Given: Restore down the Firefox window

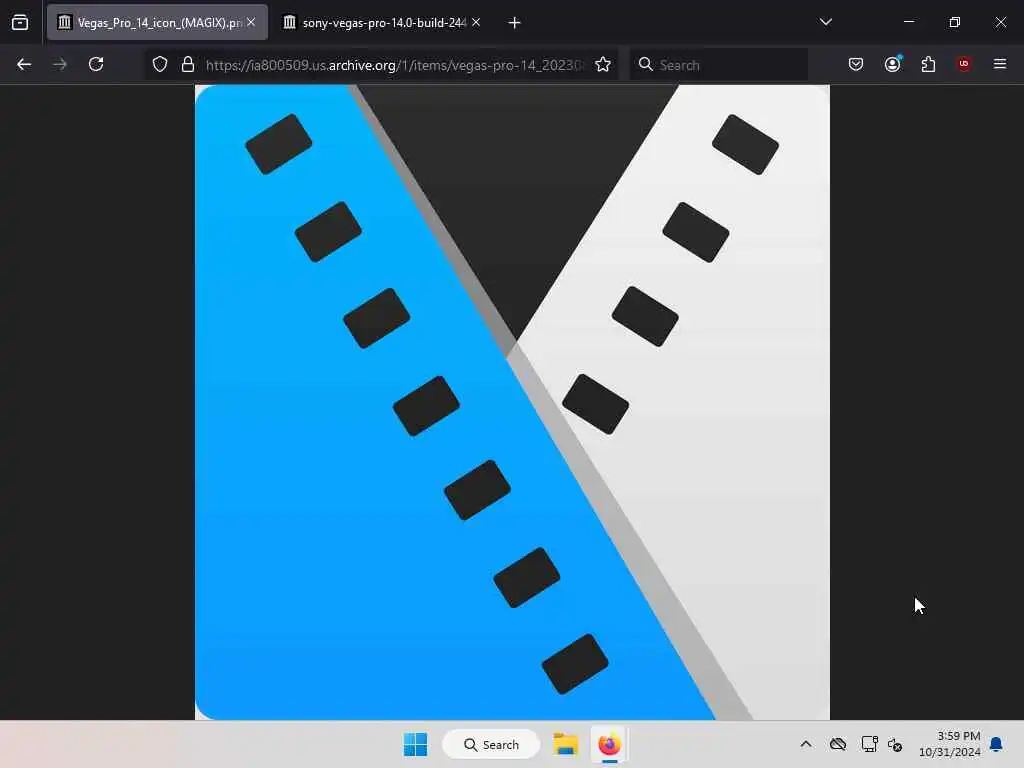Looking at the screenshot, I should click(955, 22).
